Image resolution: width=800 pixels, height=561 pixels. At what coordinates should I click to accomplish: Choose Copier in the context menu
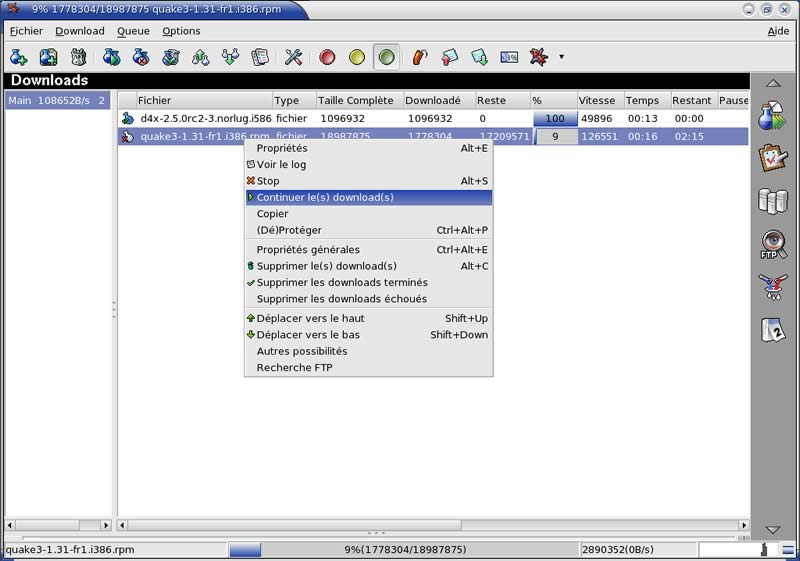(368, 214)
